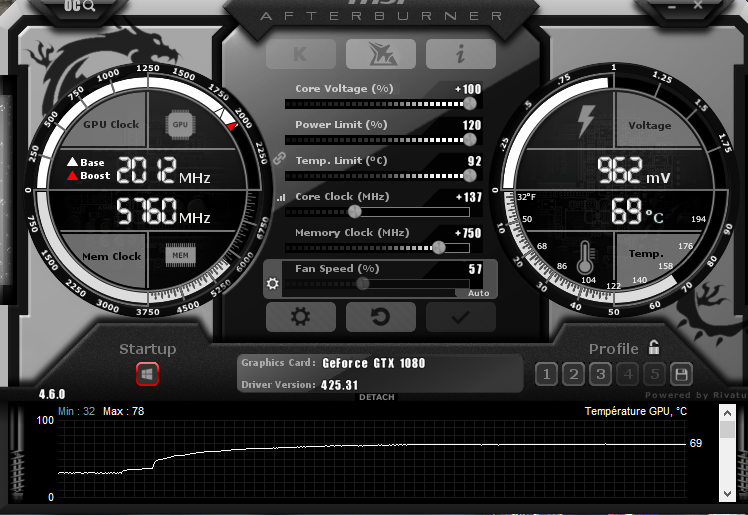
Task: Reset settings with circular arrow button
Action: [381, 317]
